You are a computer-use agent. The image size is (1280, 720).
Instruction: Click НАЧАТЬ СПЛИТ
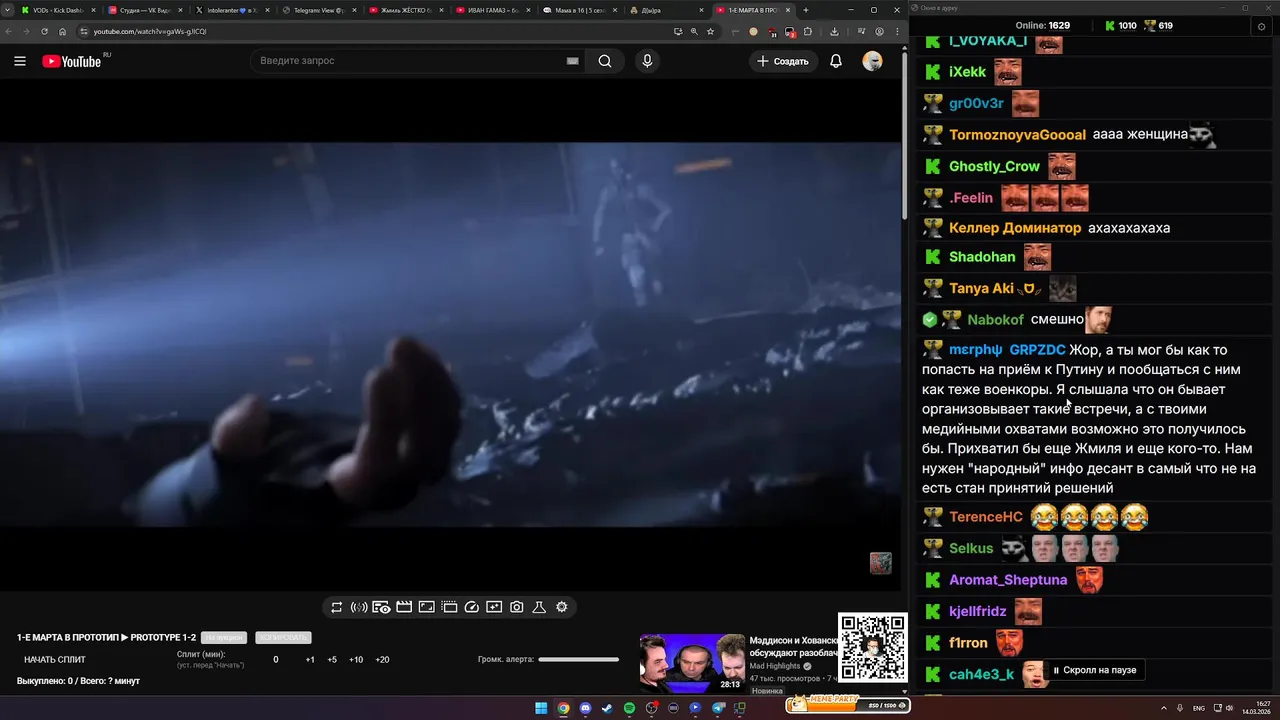[x=55, y=660]
